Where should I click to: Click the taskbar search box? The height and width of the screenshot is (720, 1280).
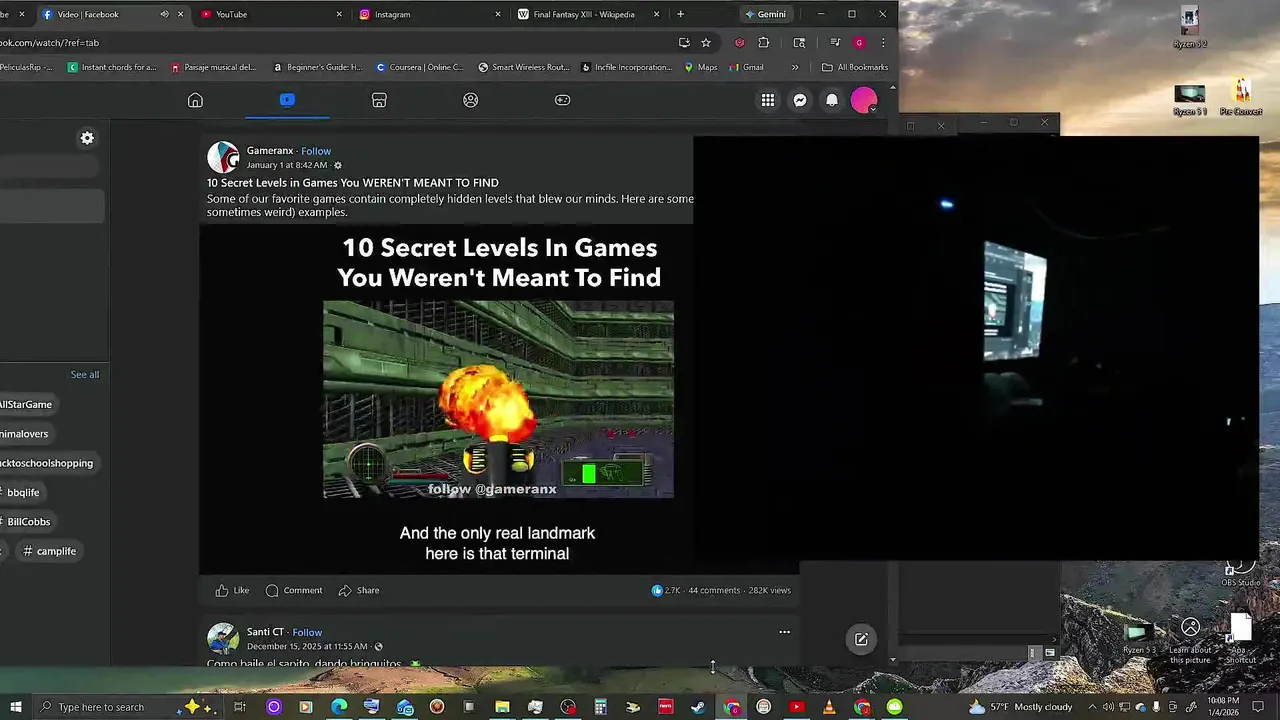[x=125, y=707]
